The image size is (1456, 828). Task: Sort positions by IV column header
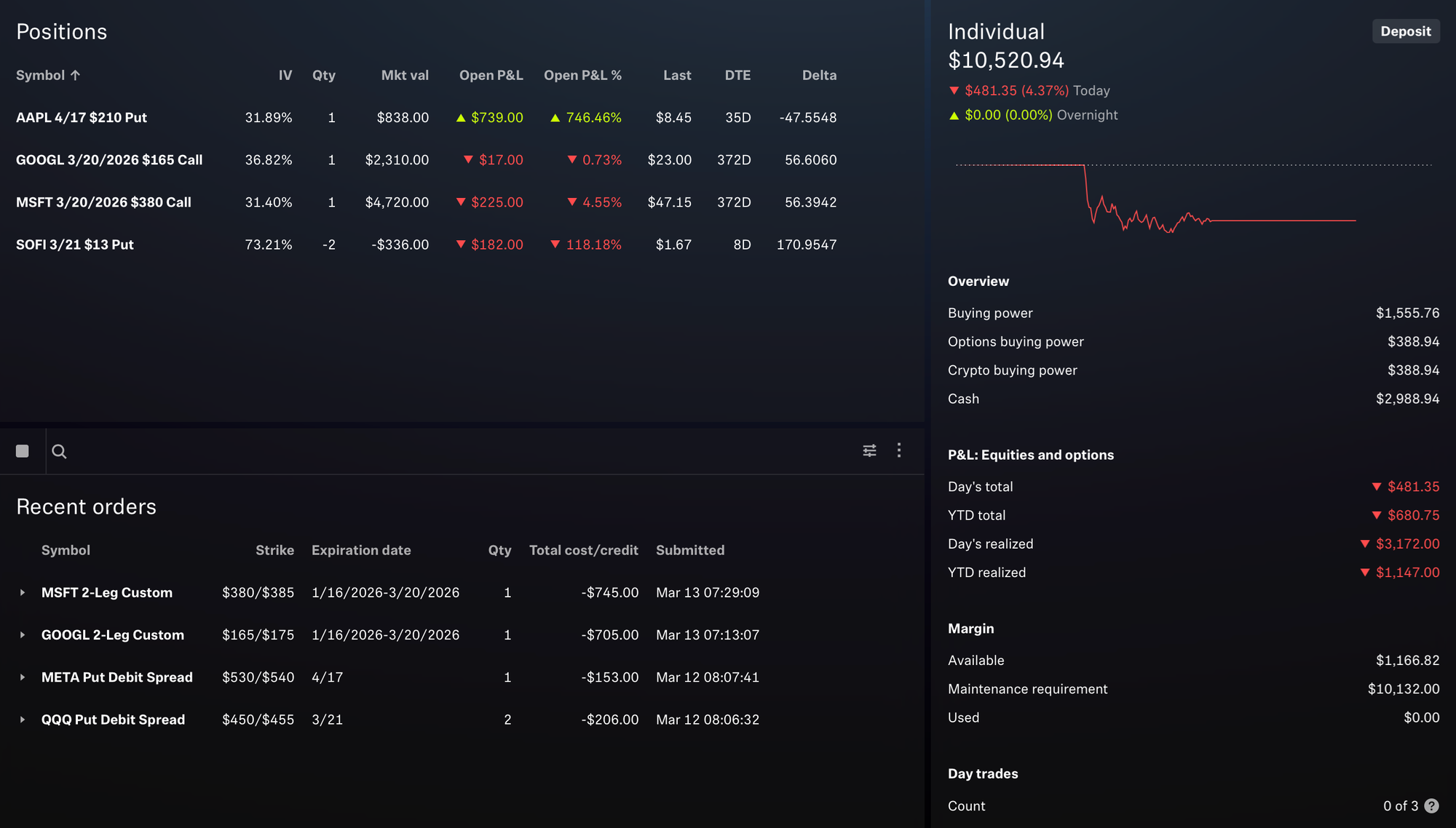point(285,75)
